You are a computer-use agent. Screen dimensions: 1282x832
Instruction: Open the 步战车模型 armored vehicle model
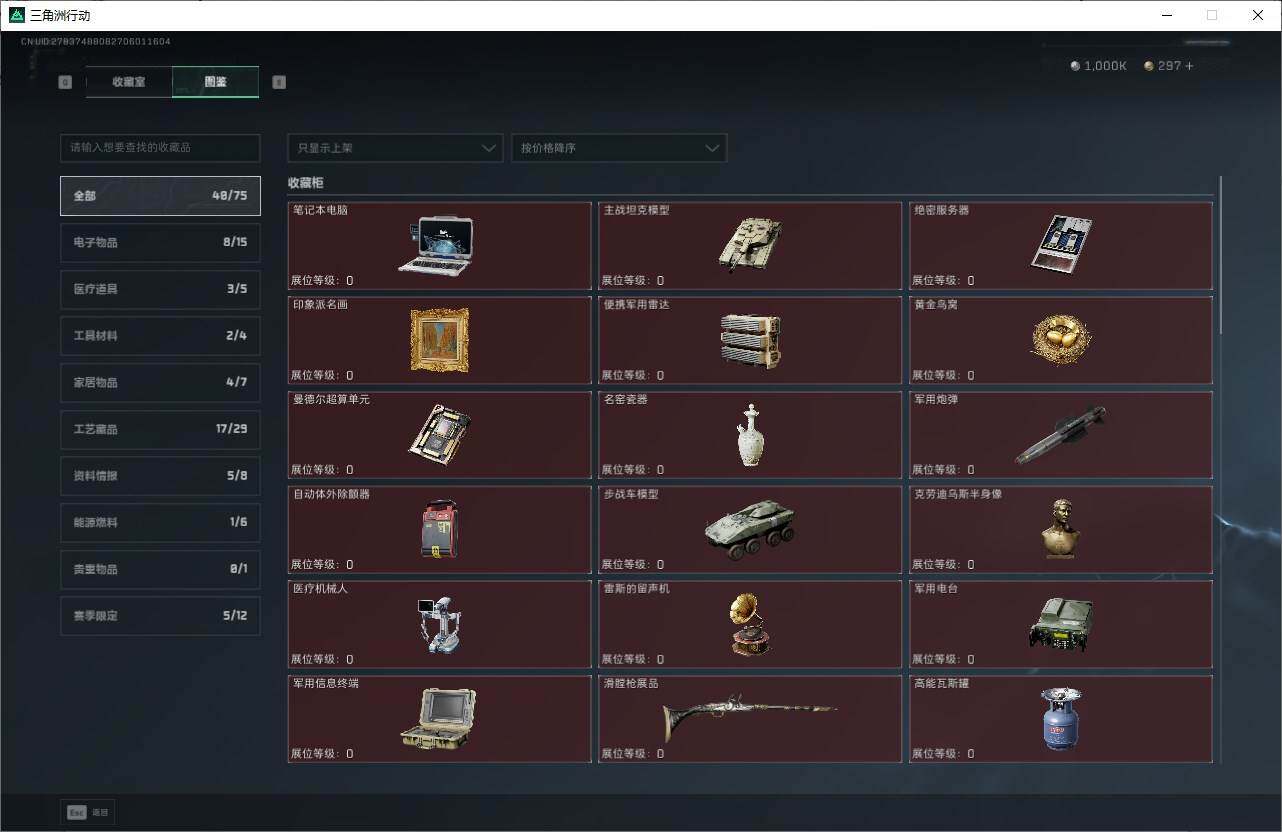pos(750,529)
